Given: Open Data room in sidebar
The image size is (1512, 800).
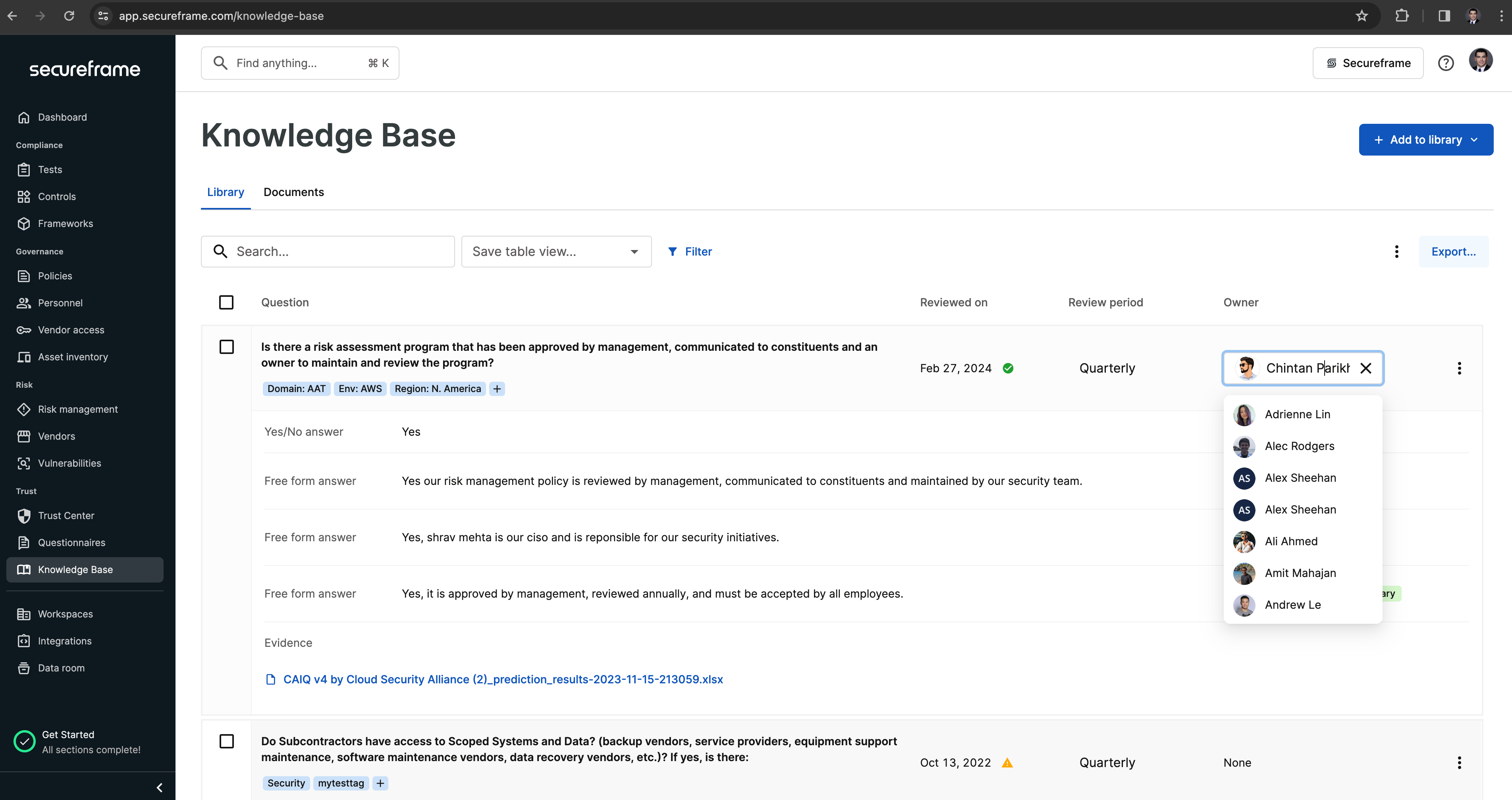Looking at the screenshot, I should pyautogui.click(x=61, y=668).
